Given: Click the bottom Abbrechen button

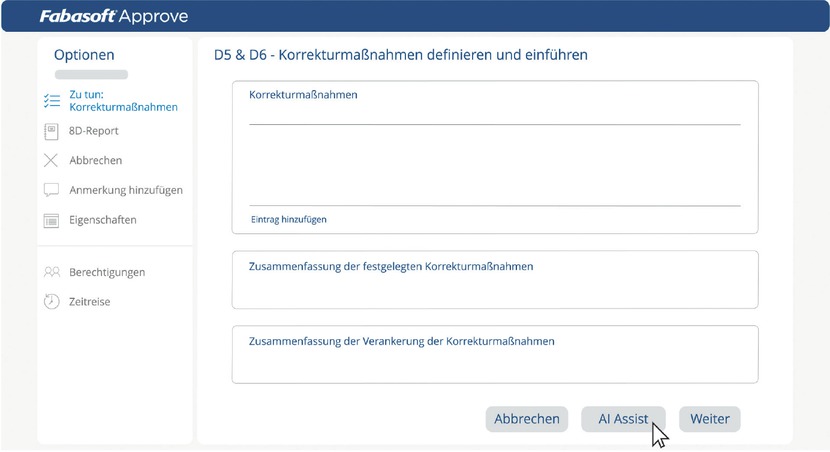Looking at the screenshot, I should 527,419.
